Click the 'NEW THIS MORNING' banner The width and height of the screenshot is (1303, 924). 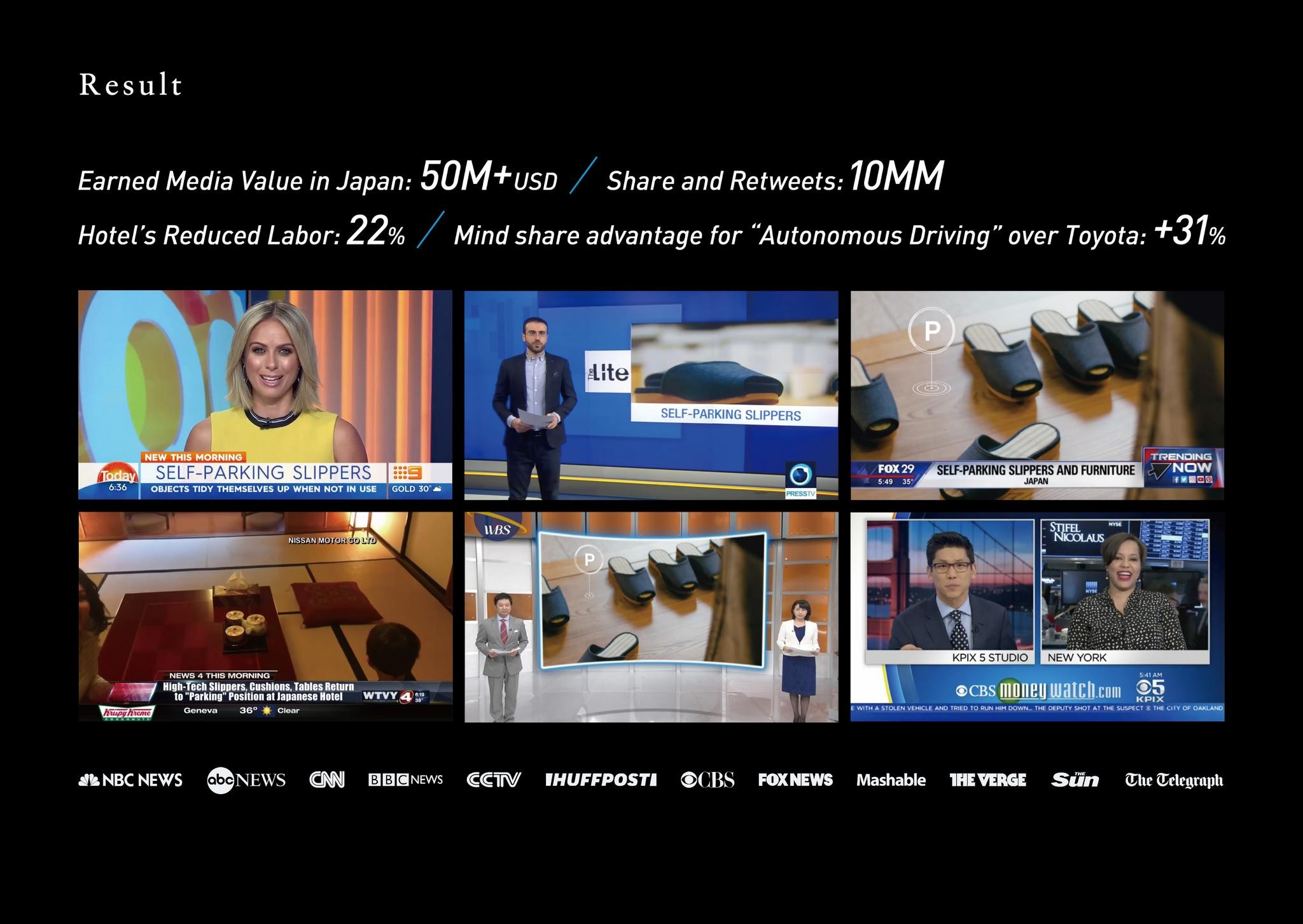click(193, 457)
